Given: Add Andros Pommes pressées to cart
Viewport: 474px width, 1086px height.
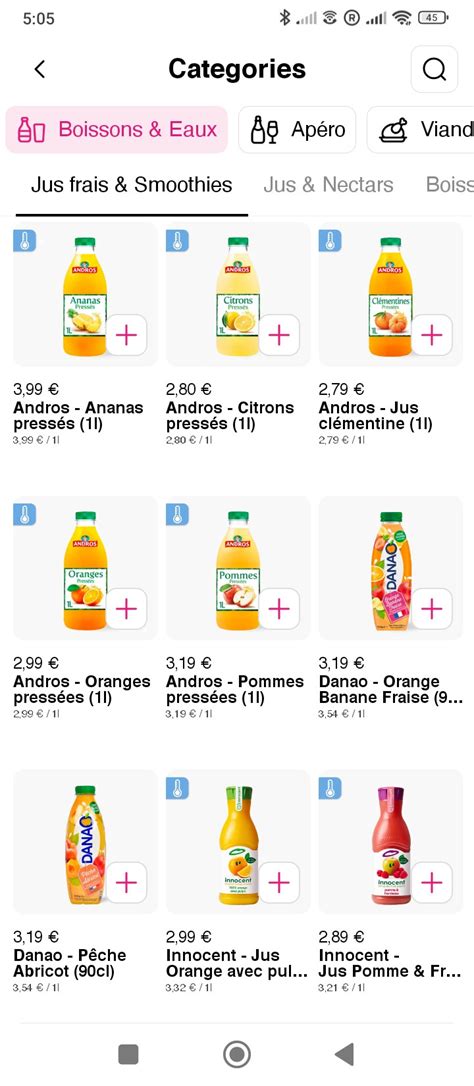Looking at the screenshot, I should (279, 609).
